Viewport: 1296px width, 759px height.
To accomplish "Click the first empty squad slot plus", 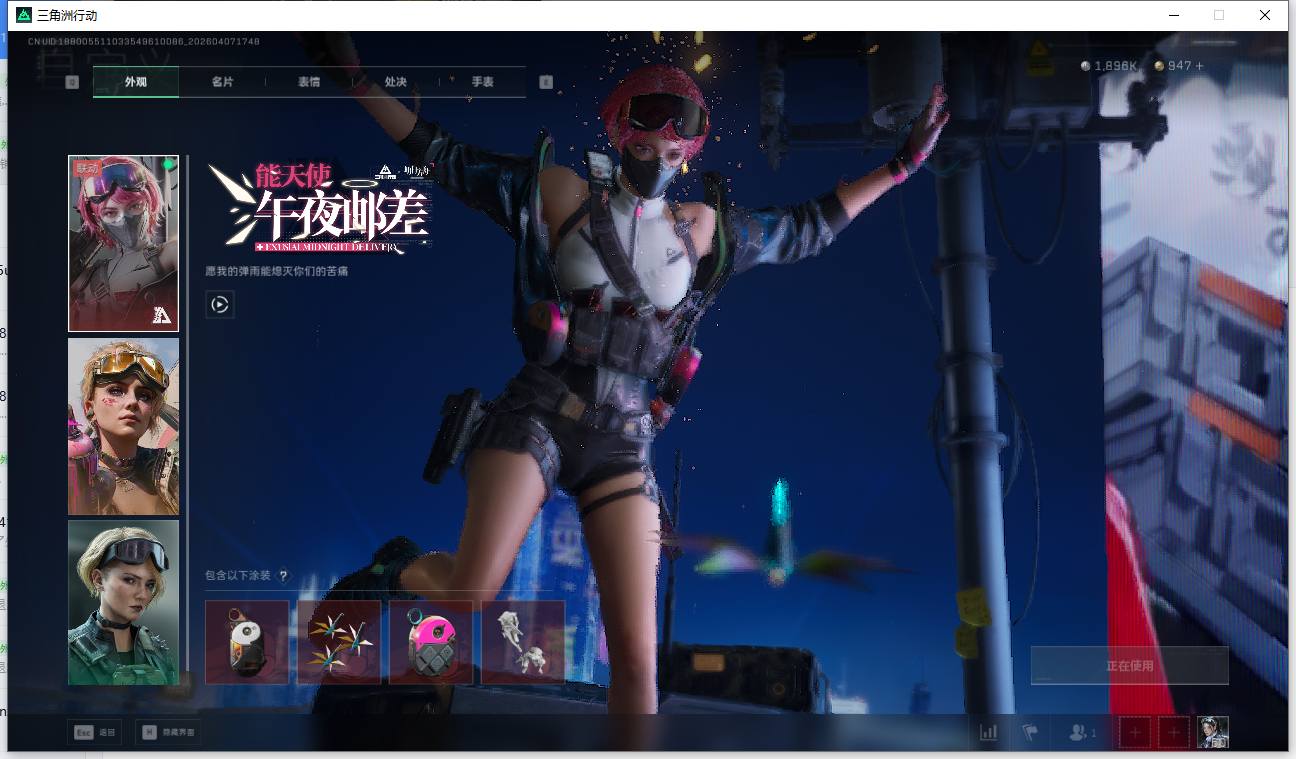I will coord(1134,733).
